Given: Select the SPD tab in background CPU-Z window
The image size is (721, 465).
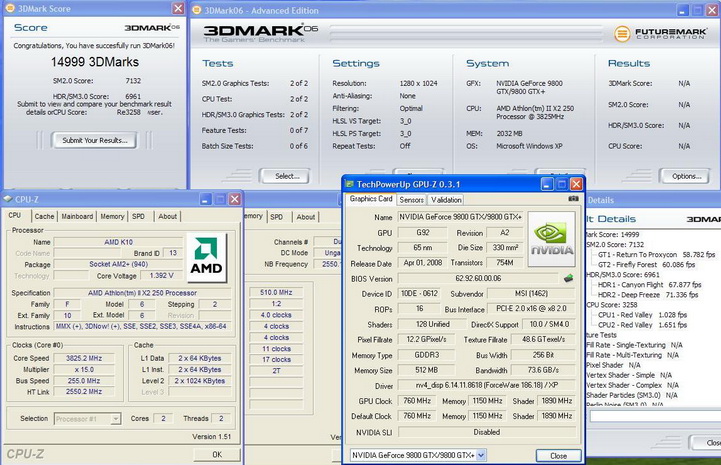Looking at the screenshot, I should coord(277,217).
